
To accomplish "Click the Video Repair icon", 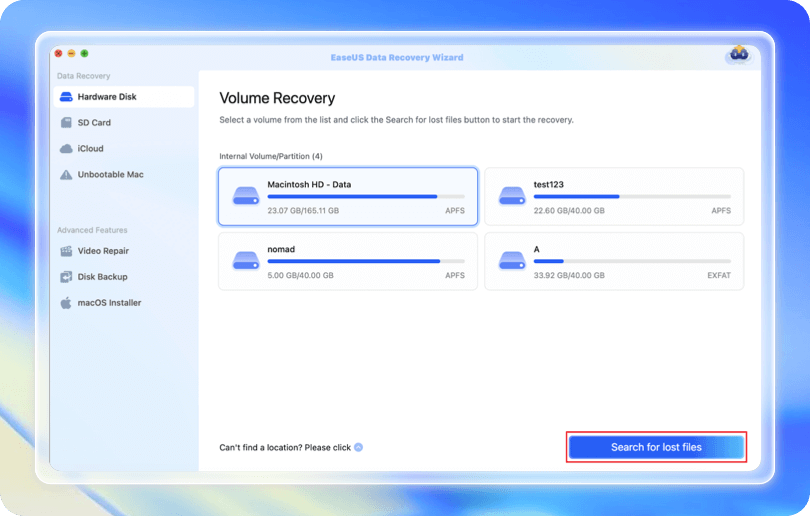I will [x=66, y=251].
